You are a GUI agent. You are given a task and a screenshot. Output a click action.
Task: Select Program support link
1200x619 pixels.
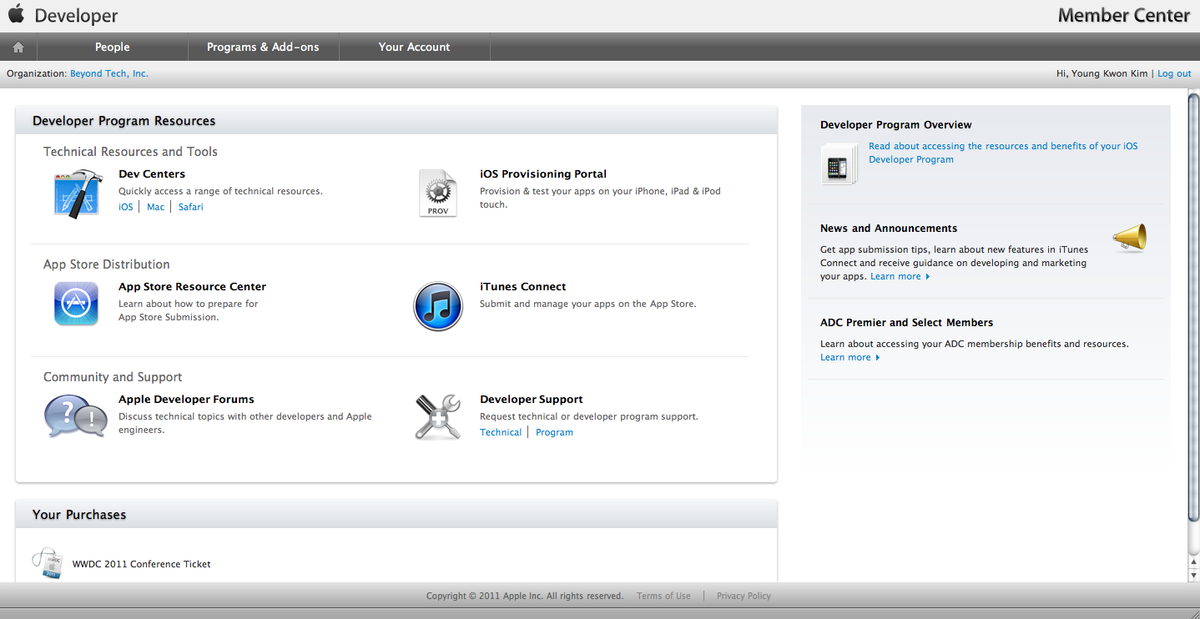554,433
